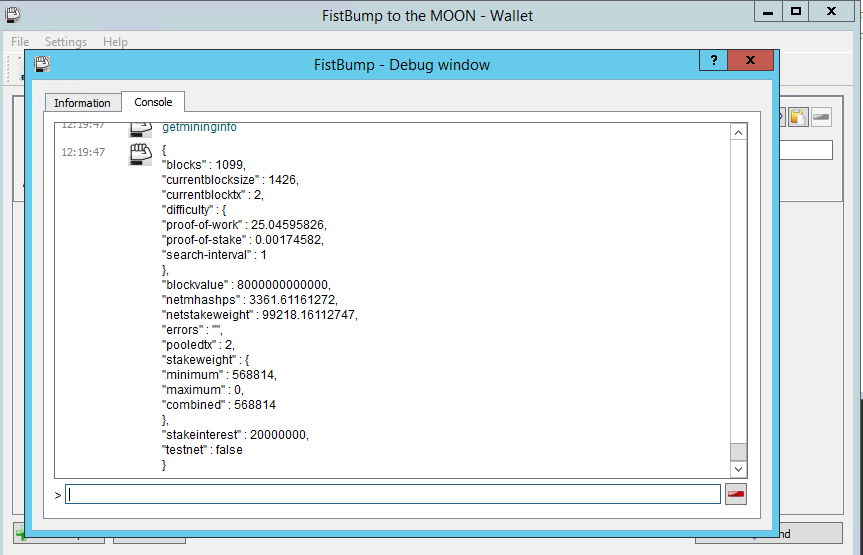
Task: Click the "combined" : 568814 line
Action: 219,405
